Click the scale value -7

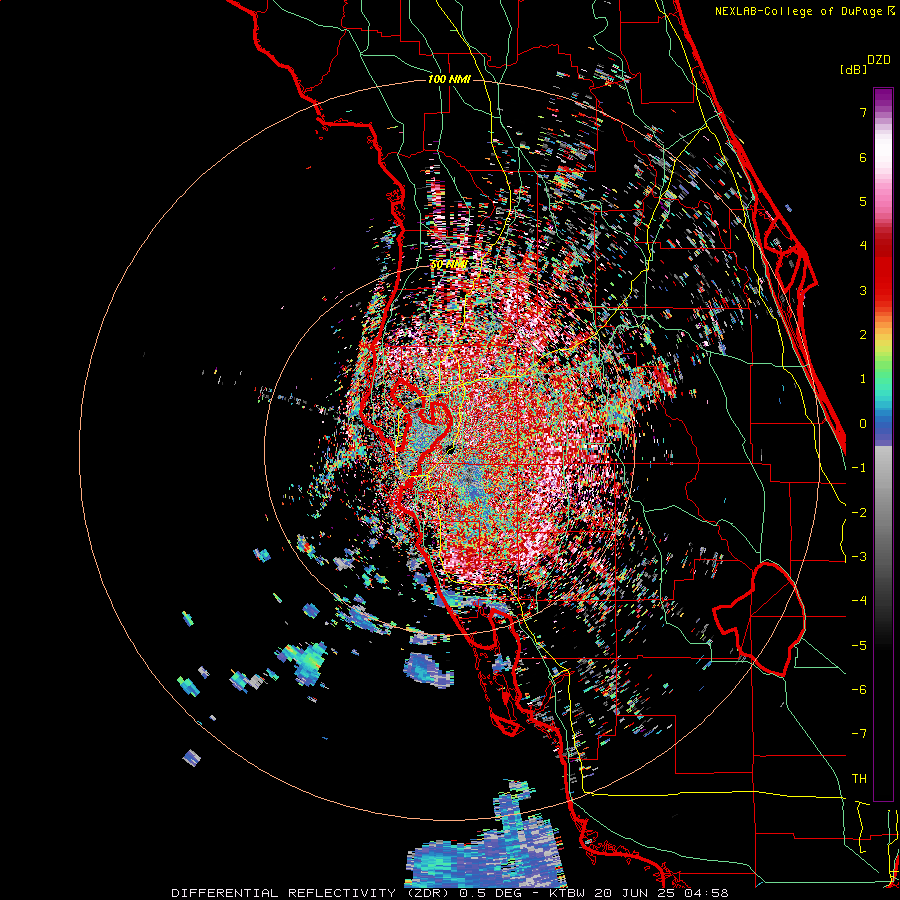click(859, 734)
